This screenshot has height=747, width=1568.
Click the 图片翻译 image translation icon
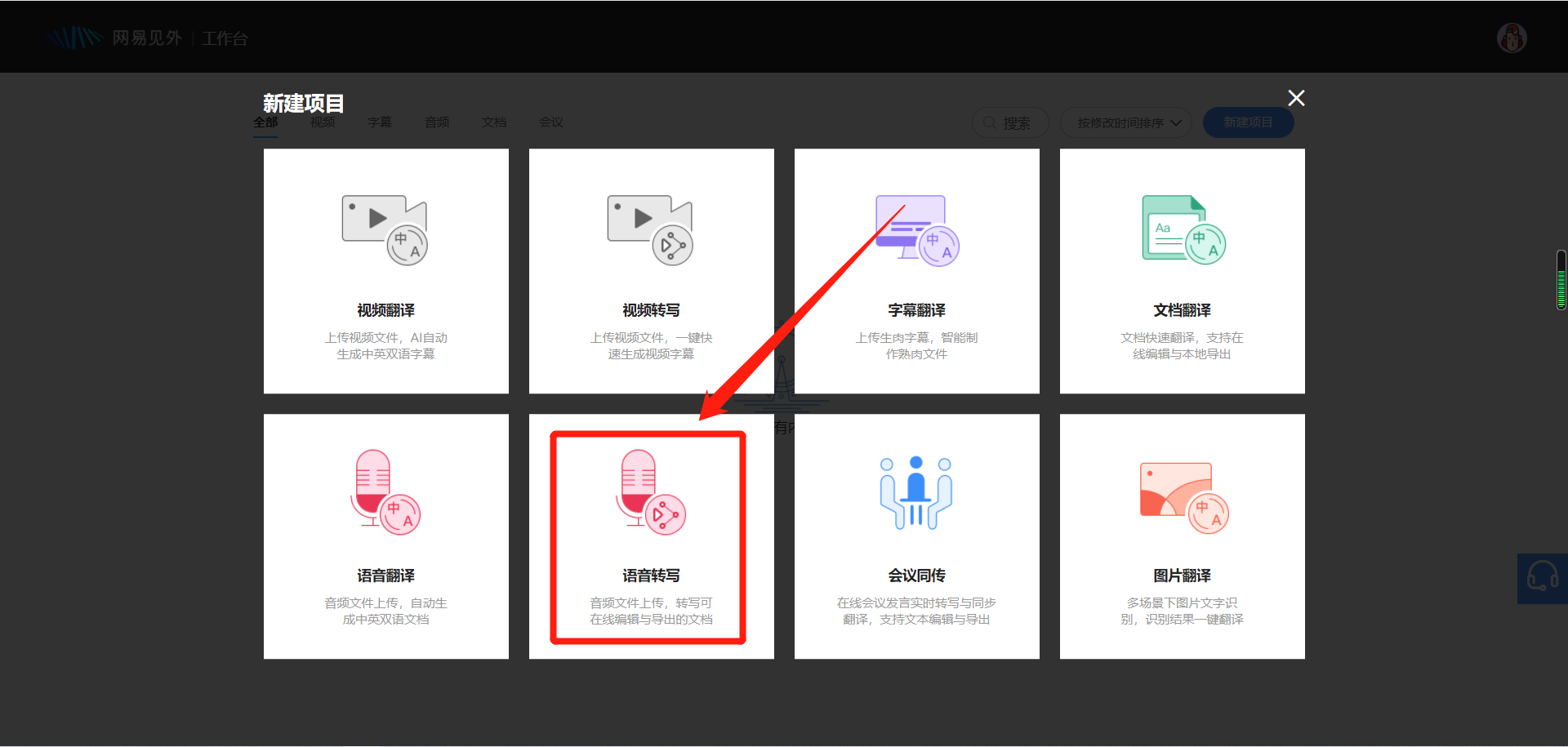(x=1184, y=498)
